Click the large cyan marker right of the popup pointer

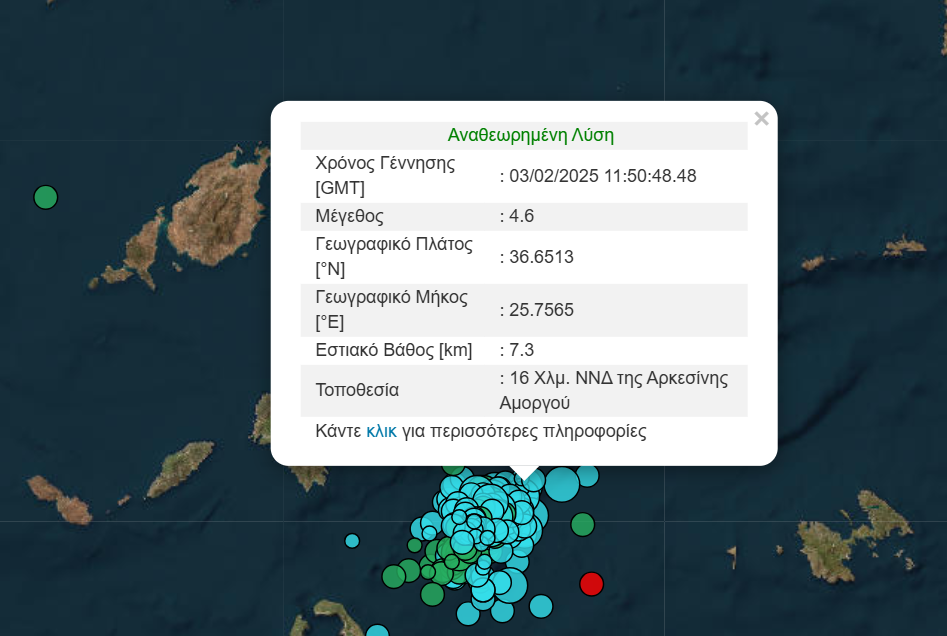coord(561,484)
